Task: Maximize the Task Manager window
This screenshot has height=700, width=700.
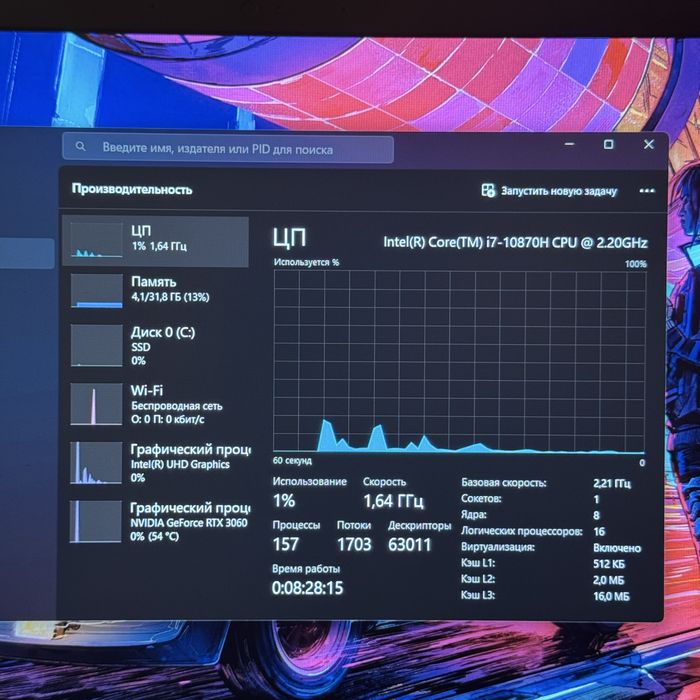Action: 608,144
